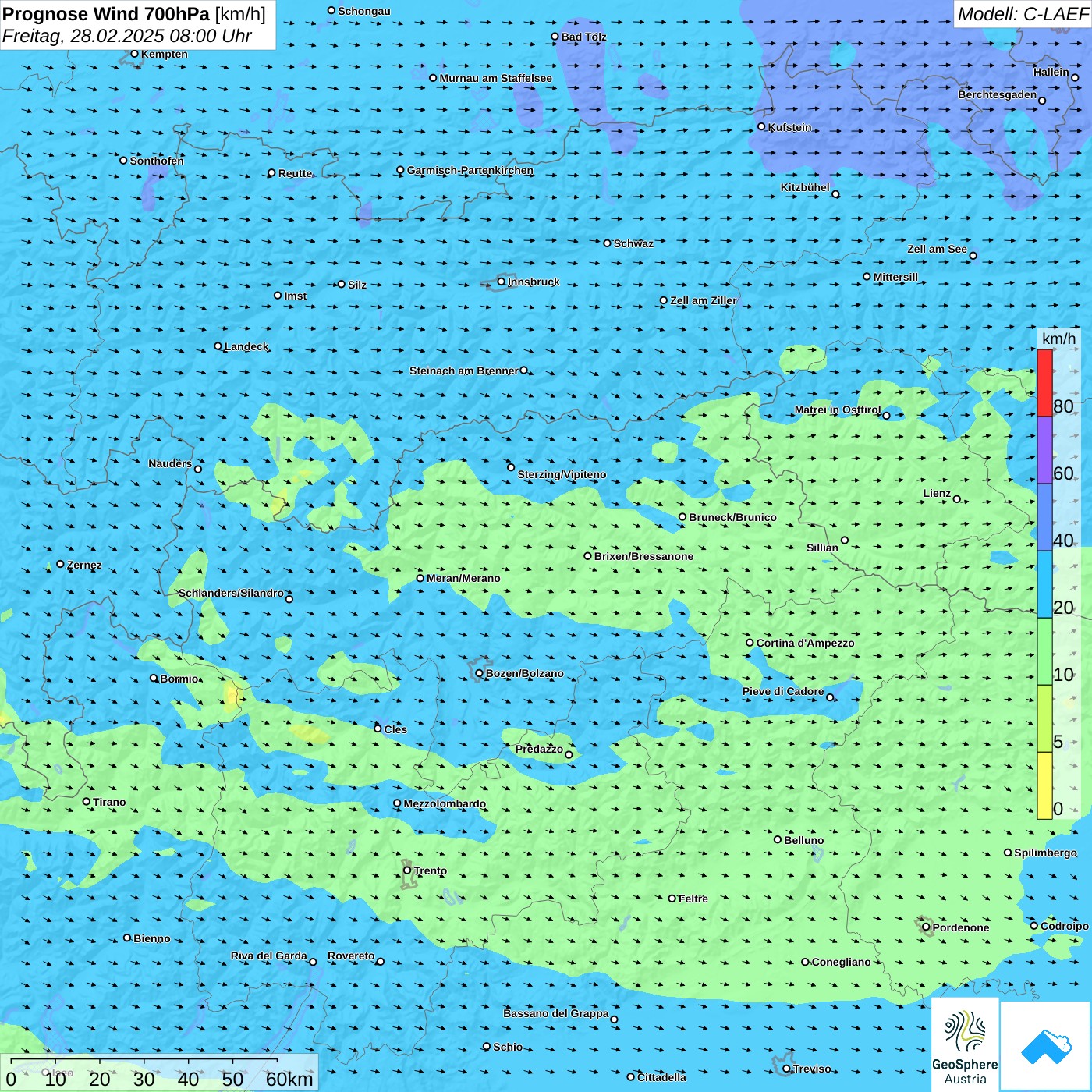Screen dimensions: 1092x1092
Task: Click the Bormio city marker
Action: tap(154, 678)
